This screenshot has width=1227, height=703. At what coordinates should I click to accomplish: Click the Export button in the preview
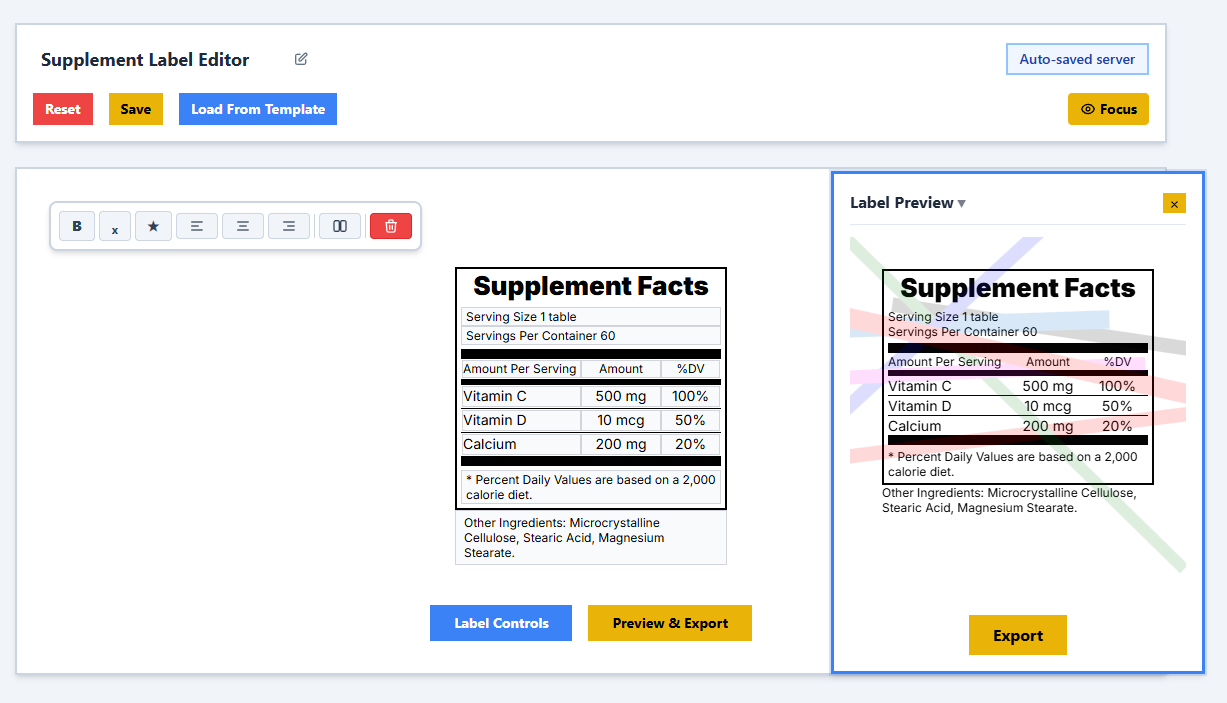1018,635
